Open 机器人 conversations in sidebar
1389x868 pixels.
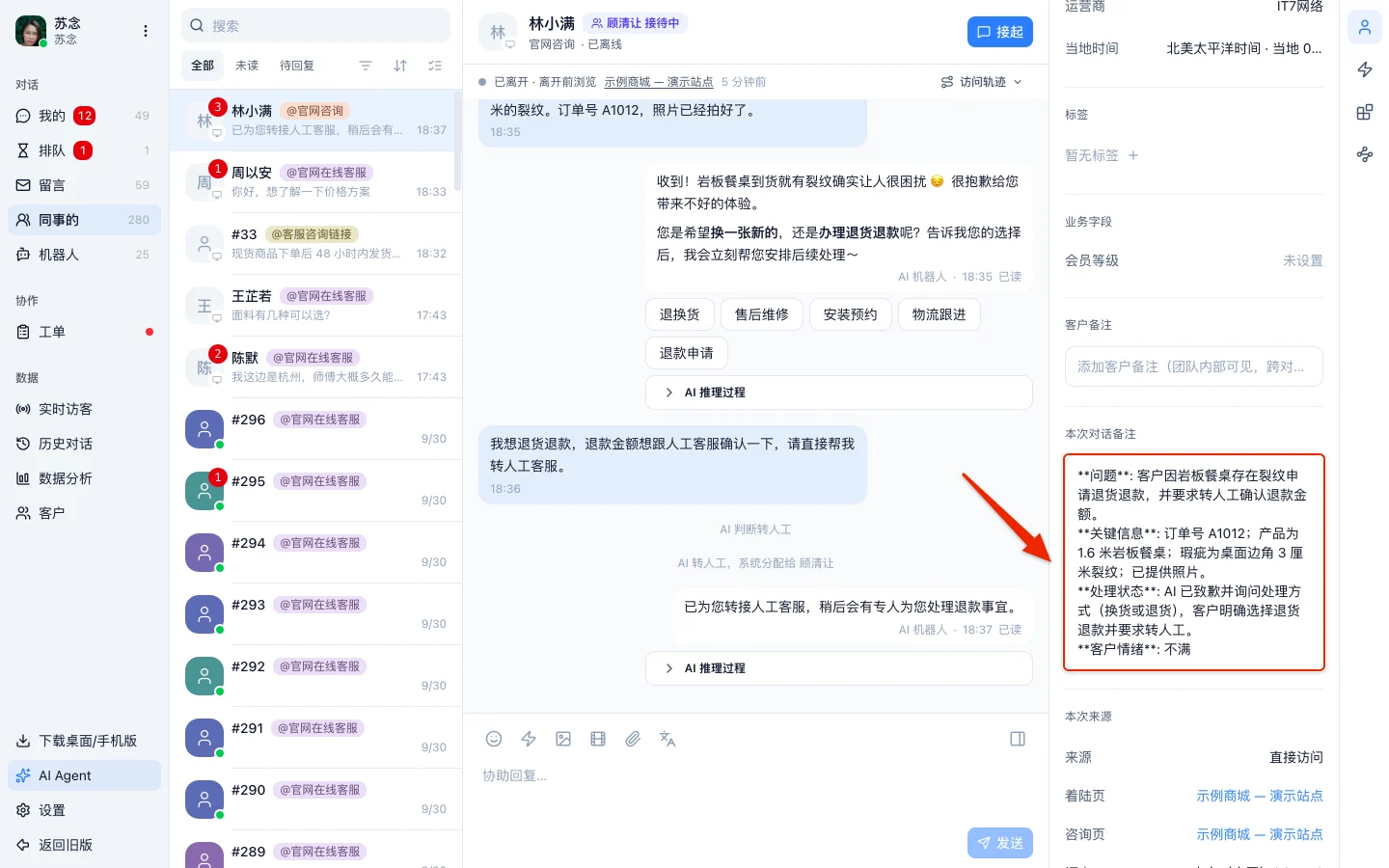click(84, 255)
